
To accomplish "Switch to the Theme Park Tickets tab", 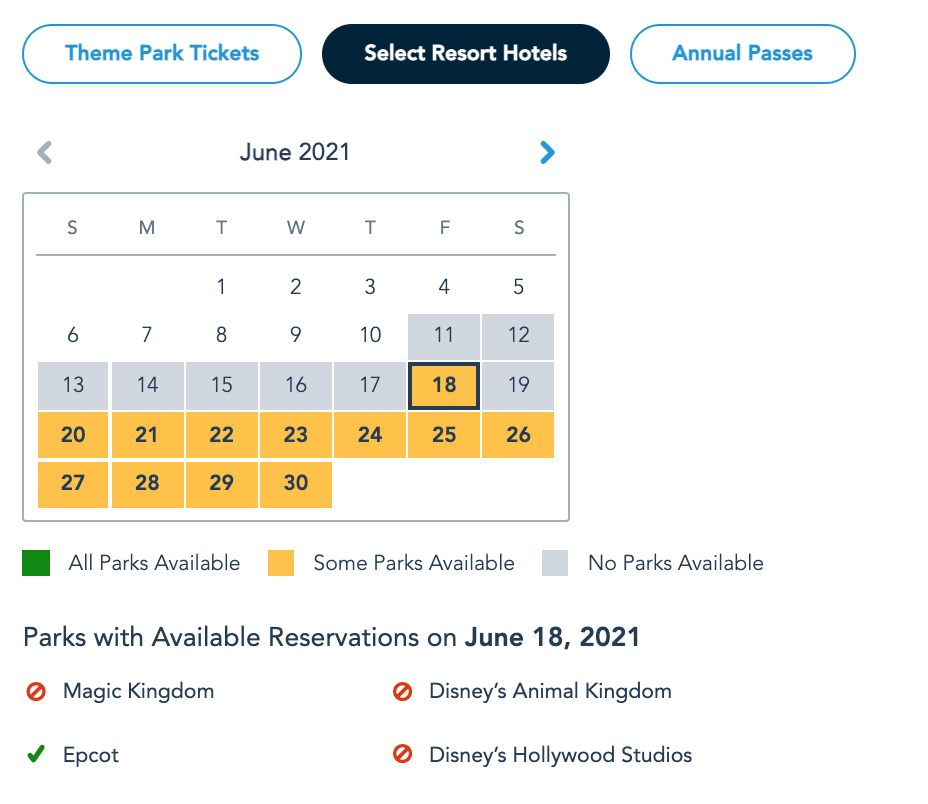I will point(162,54).
